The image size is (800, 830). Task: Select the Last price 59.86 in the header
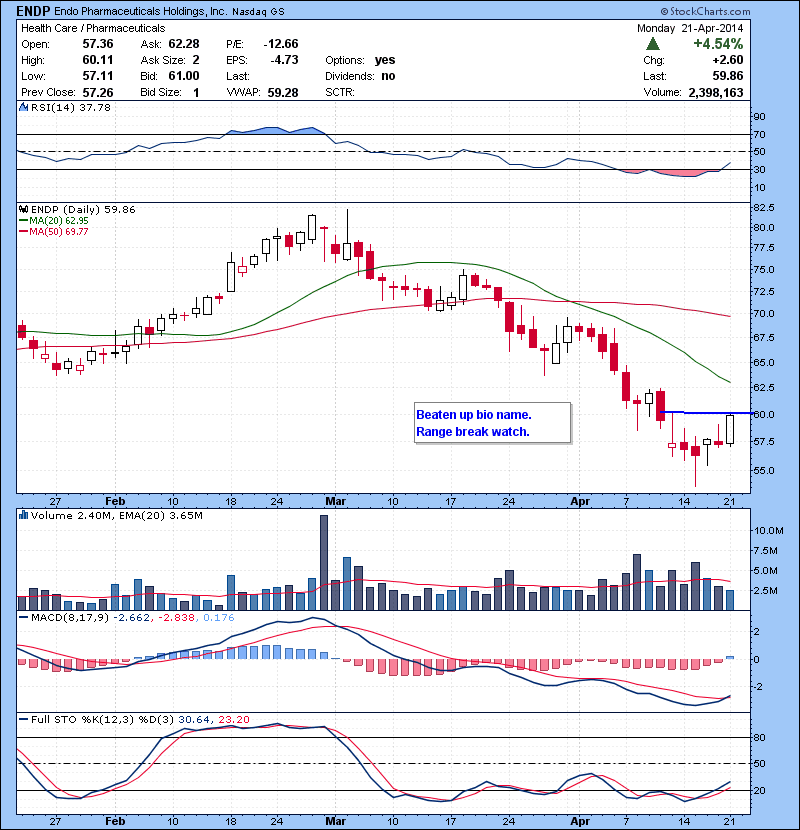point(728,76)
